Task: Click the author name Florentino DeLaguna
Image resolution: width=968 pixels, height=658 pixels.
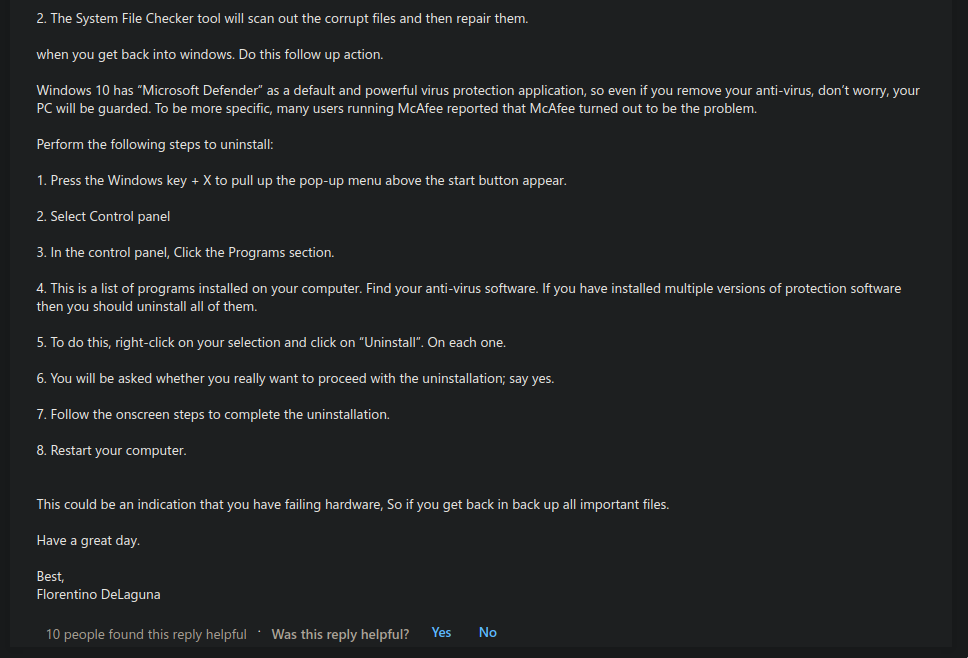Action: 98,594
